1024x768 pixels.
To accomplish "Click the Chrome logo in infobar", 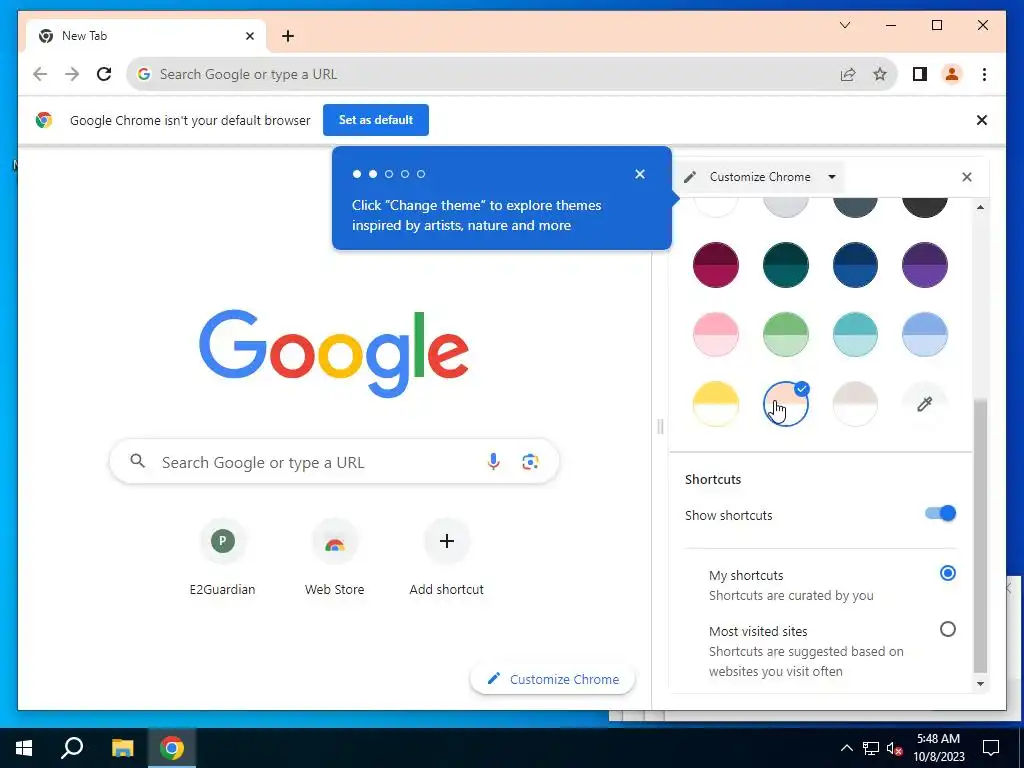I will click(44, 120).
